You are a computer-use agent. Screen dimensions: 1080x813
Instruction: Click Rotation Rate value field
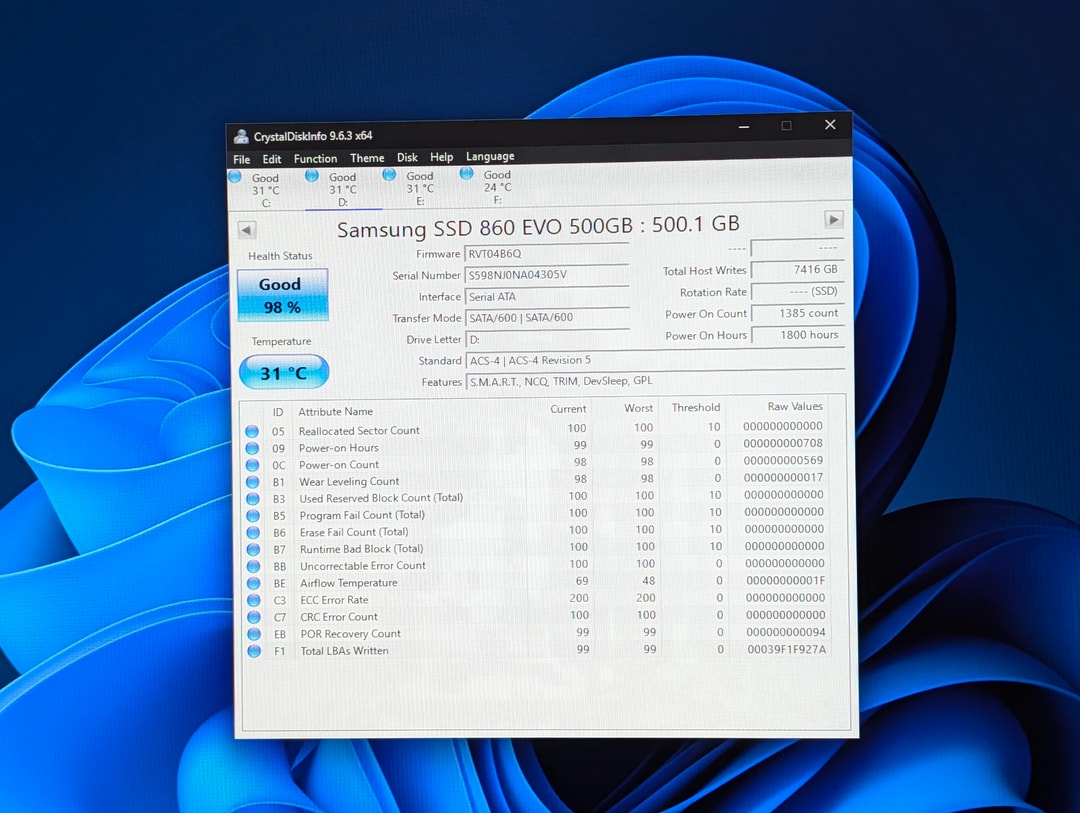click(x=797, y=291)
